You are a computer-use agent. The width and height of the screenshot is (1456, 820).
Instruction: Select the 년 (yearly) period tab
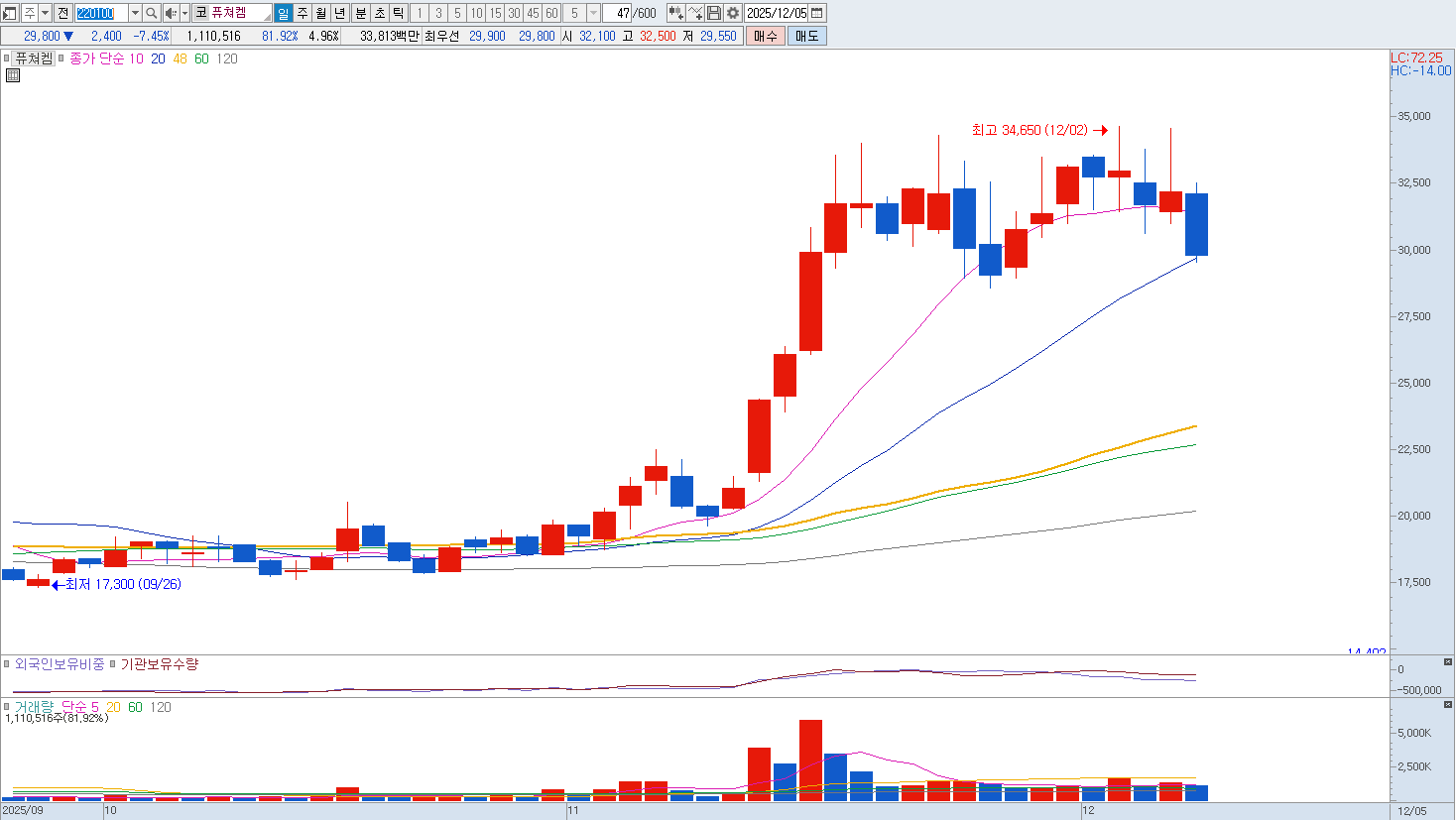pos(340,13)
